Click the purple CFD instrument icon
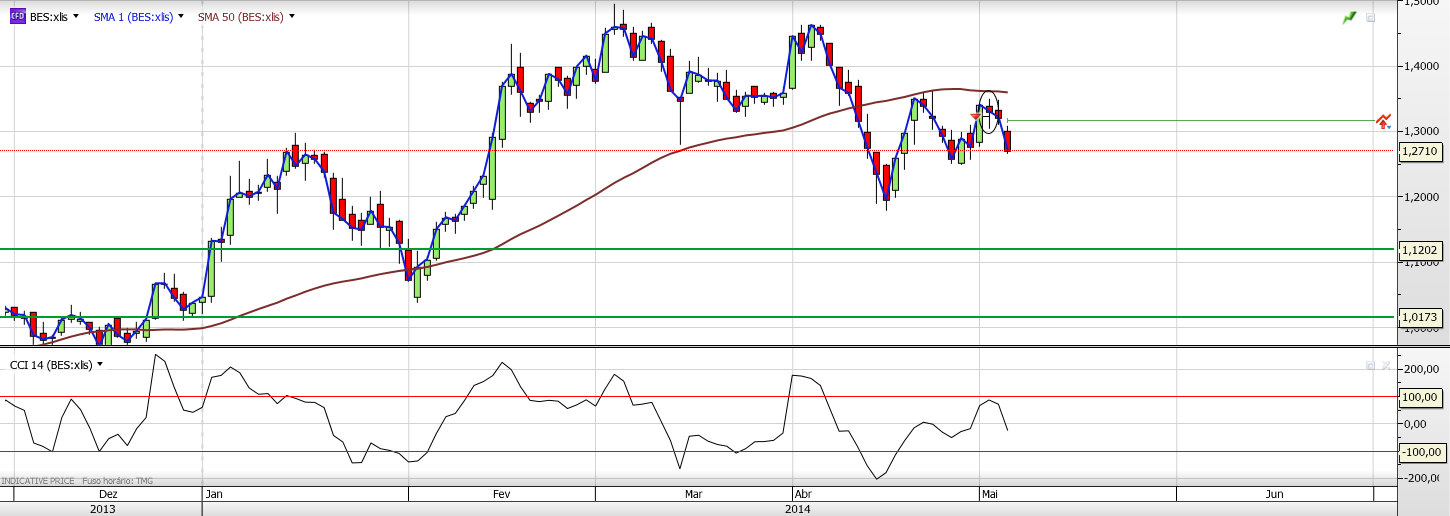This screenshot has height=516, width=1450. (17, 17)
